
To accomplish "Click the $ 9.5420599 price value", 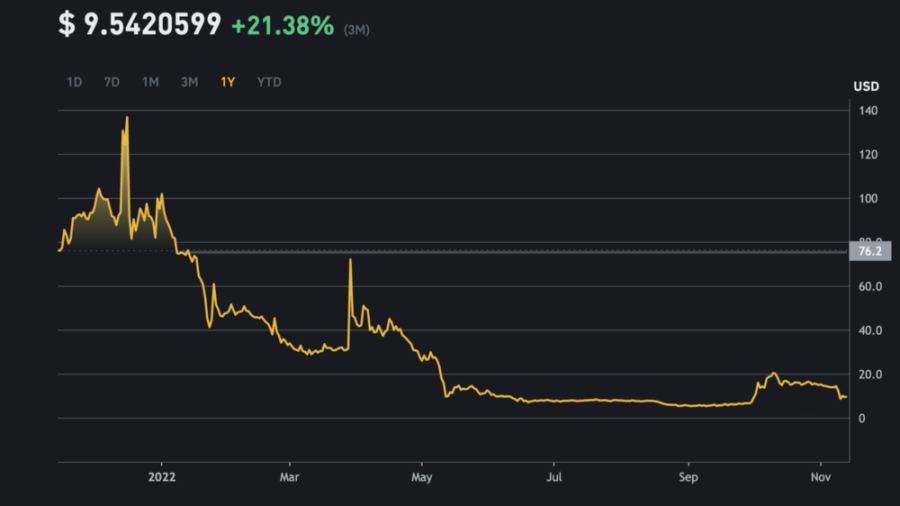I will (140, 26).
